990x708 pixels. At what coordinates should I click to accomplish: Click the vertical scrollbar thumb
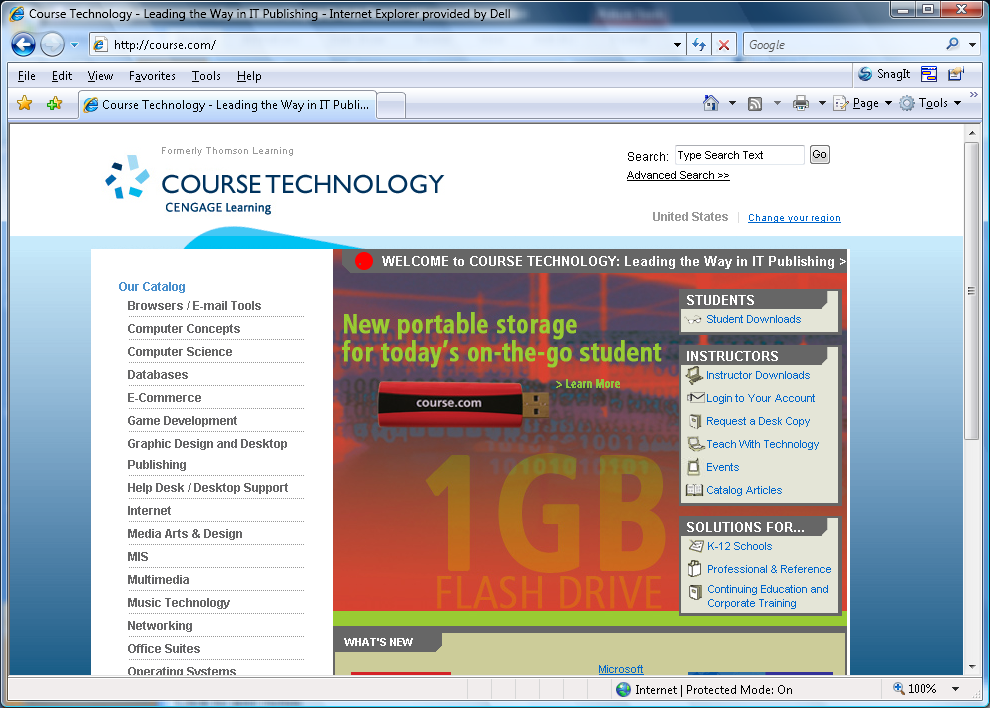[x=971, y=291]
